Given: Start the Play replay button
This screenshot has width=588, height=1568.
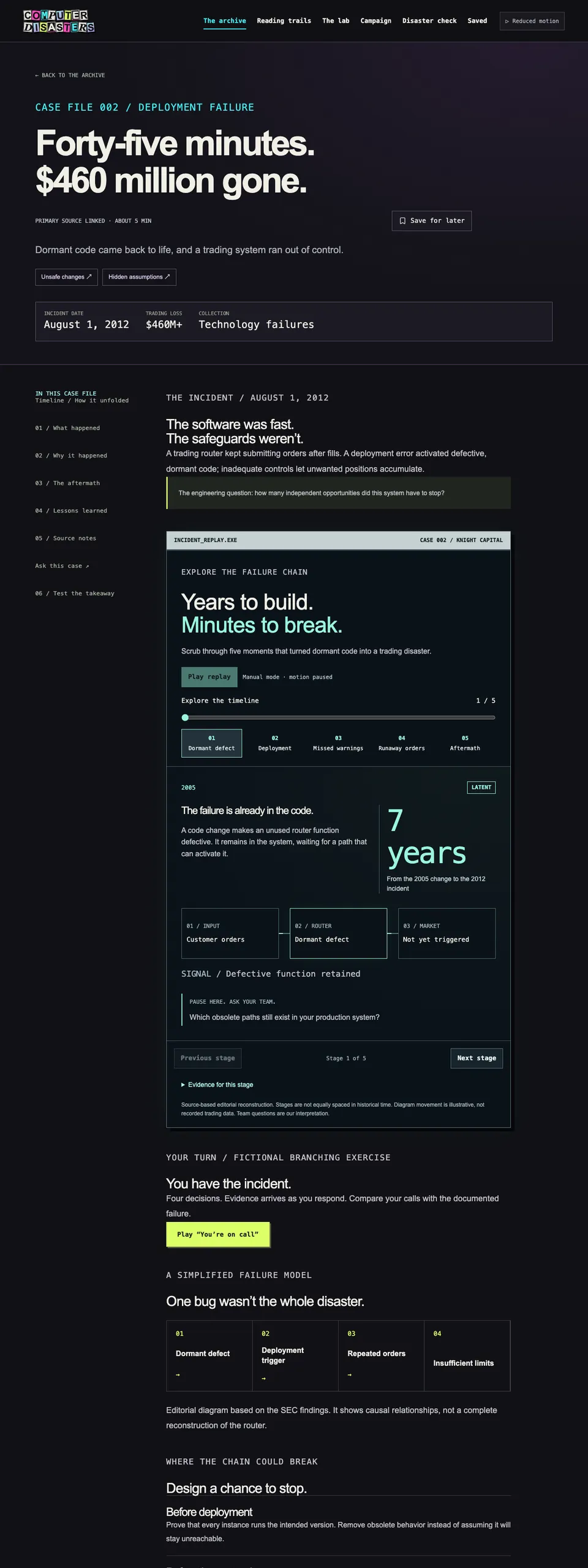Looking at the screenshot, I should 209,677.
